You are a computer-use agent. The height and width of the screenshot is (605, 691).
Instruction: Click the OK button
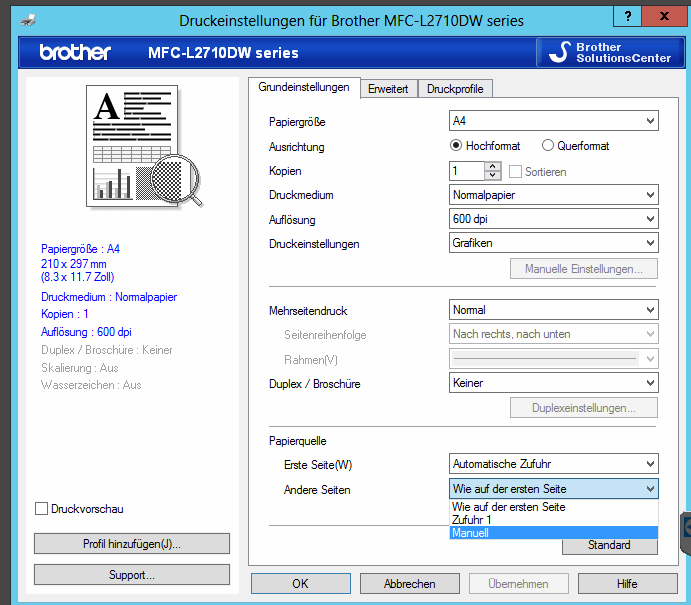pos(301,583)
